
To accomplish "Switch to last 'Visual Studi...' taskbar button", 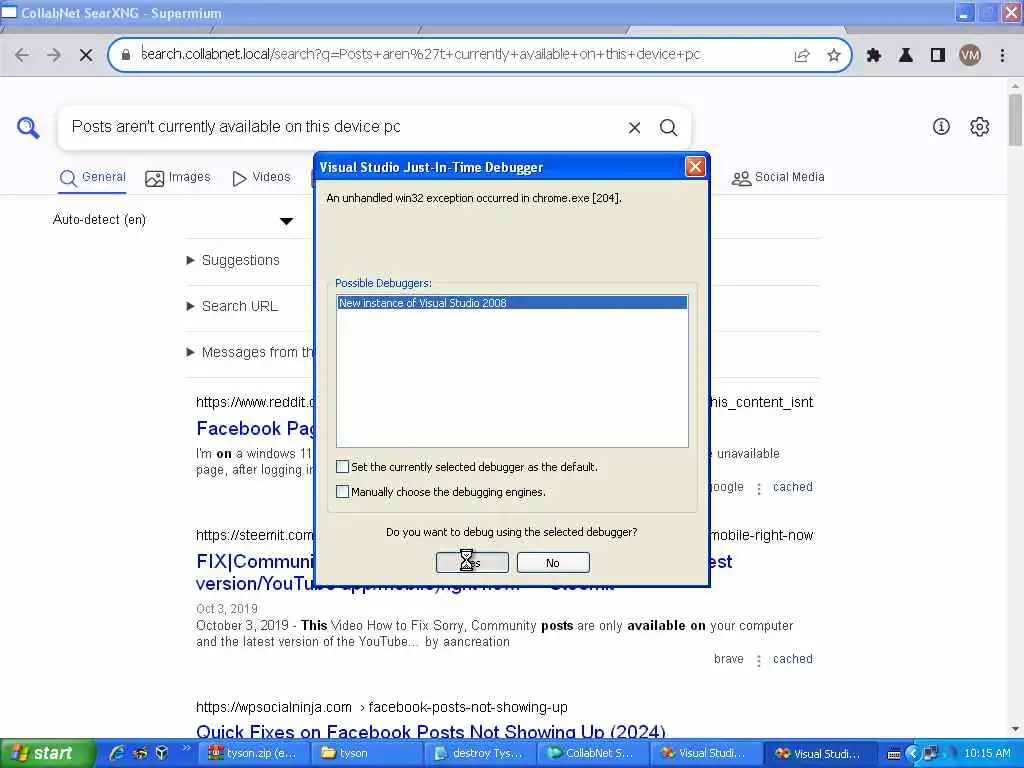I will [x=822, y=753].
